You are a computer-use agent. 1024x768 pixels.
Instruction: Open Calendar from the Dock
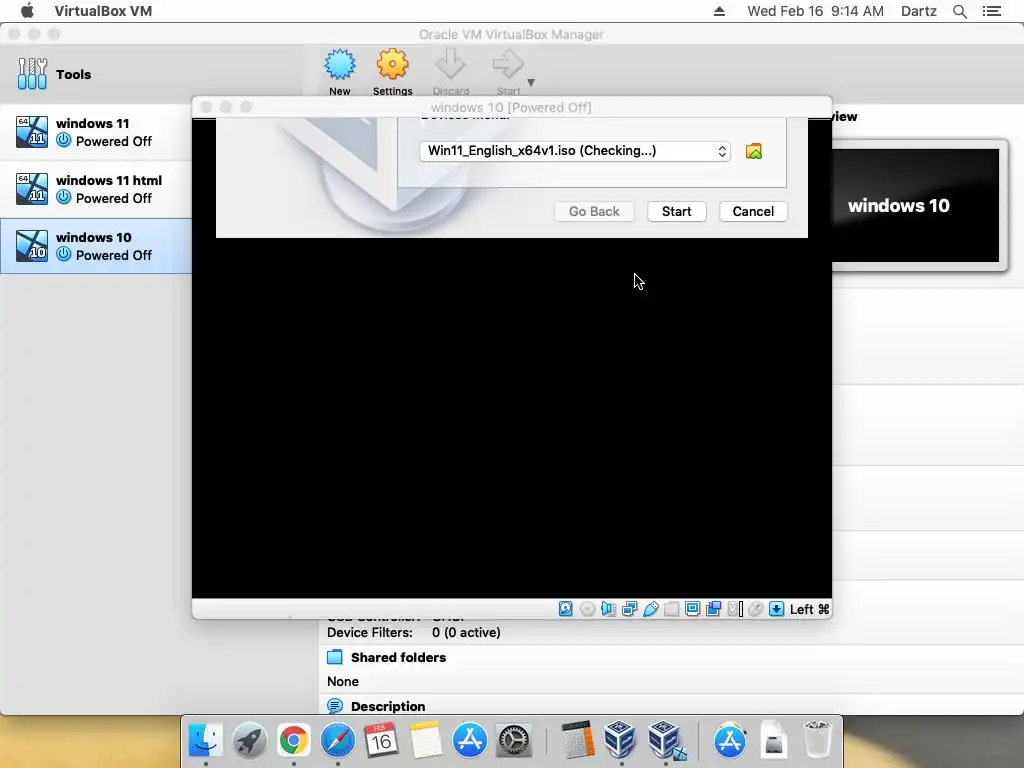(381, 740)
